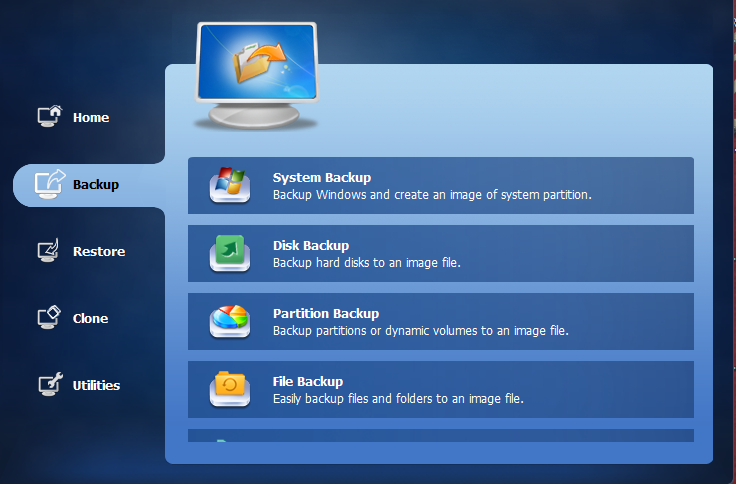The width and height of the screenshot is (736, 484).
Task: Click 'Backup Windows and create an image' text
Action: (432, 194)
